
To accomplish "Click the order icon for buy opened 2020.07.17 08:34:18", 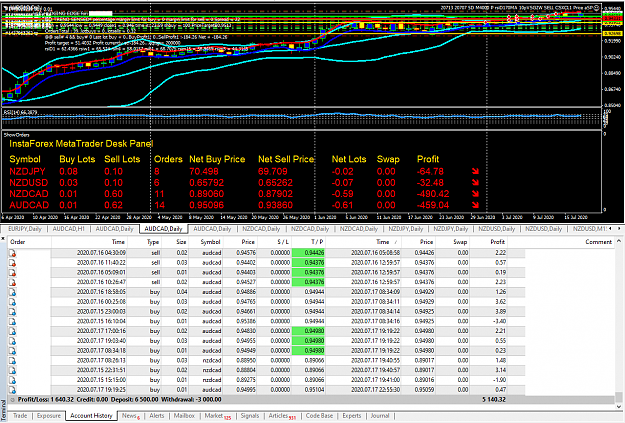I will (x=13, y=351).
